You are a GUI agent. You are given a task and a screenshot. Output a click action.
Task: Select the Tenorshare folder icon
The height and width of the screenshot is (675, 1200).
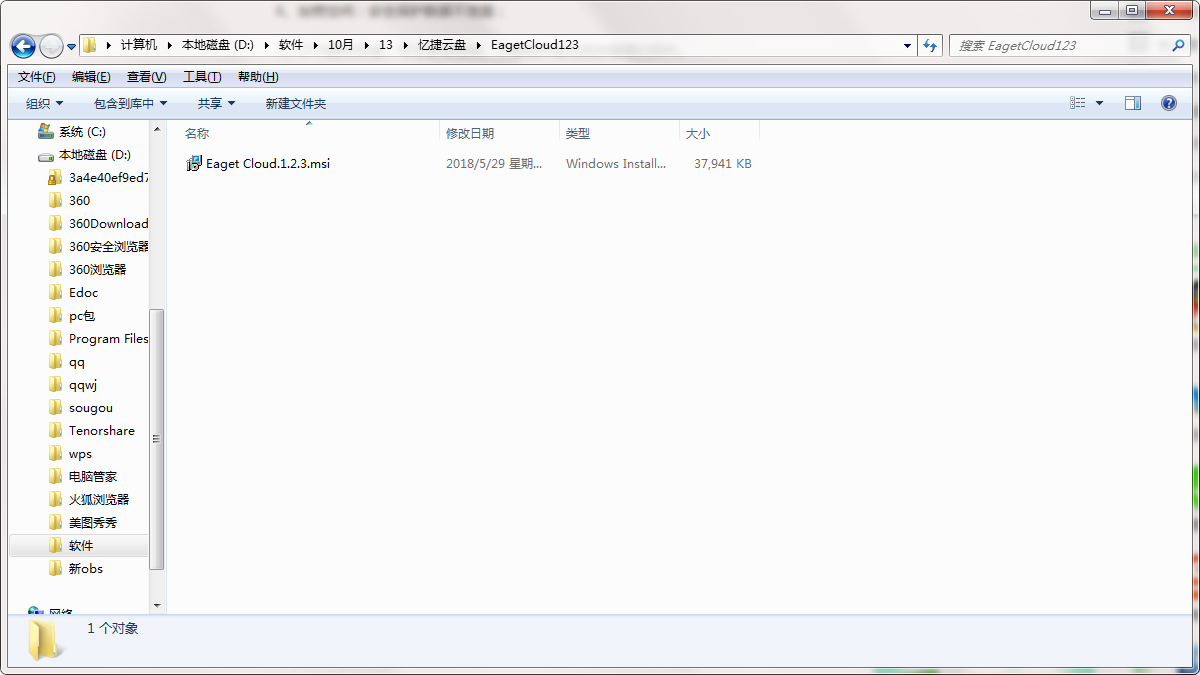pyautogui.click(x=56, y=430)
